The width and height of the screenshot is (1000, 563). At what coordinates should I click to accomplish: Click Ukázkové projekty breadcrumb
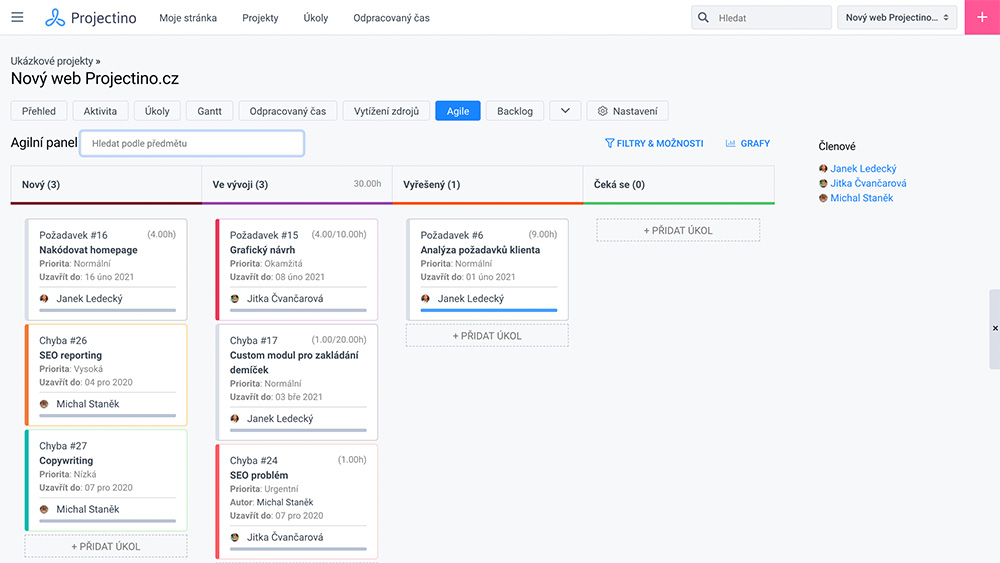click(52, 61)
